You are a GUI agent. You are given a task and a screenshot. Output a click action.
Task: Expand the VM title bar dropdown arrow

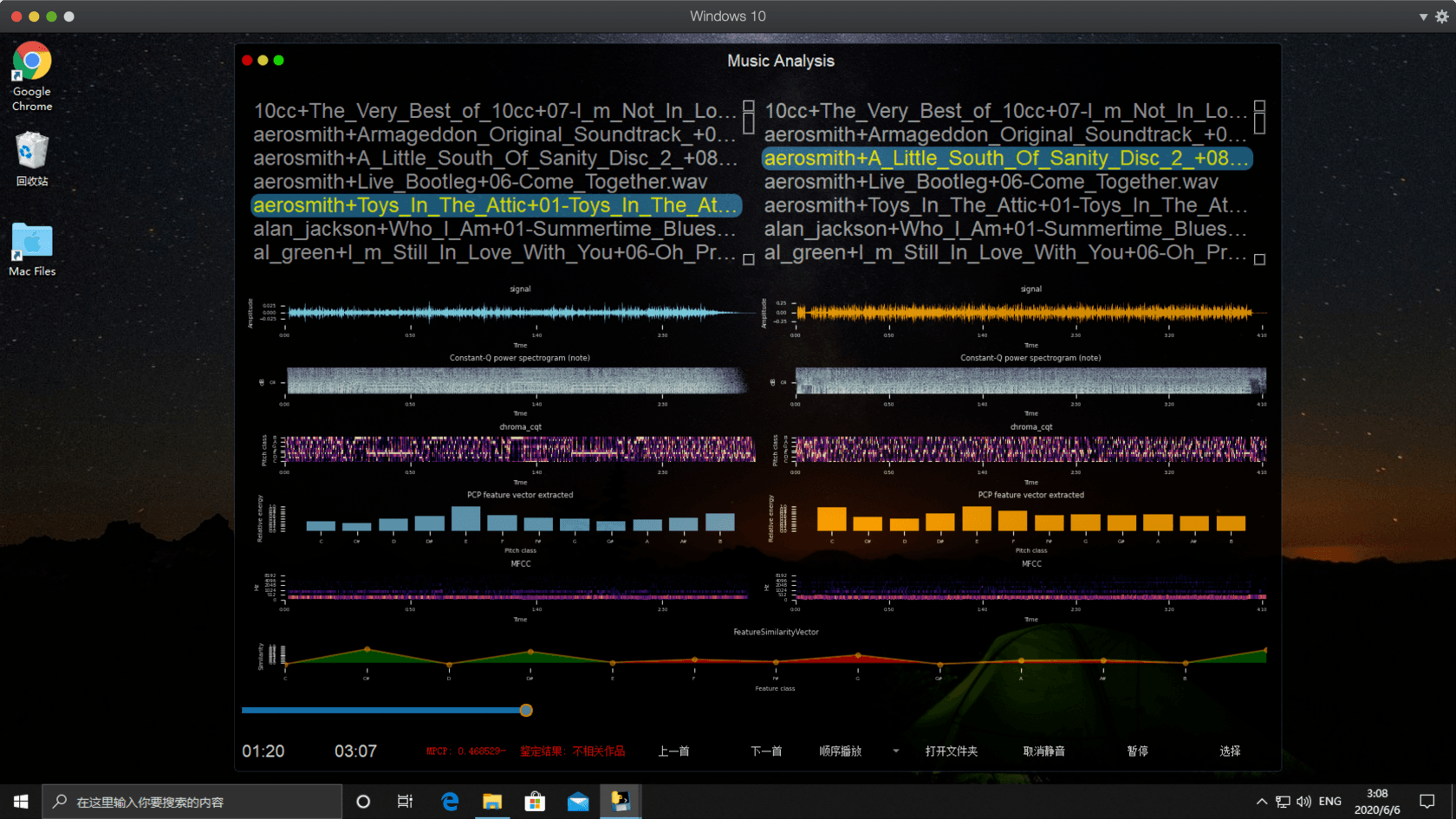(1423, 16)
